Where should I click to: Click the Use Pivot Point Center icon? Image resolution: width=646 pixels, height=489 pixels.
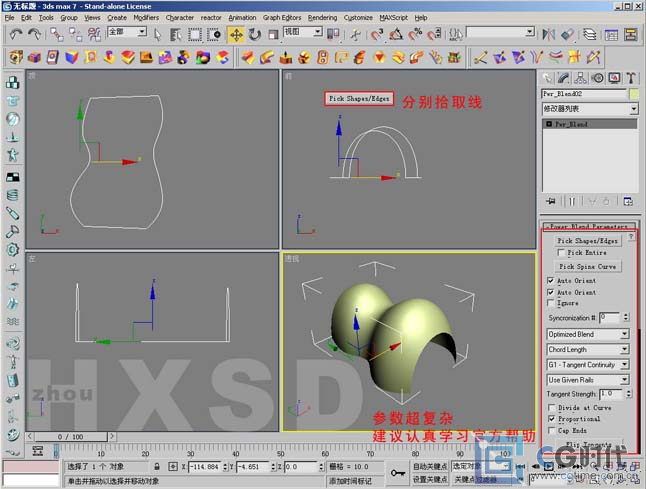coord(333,35)
